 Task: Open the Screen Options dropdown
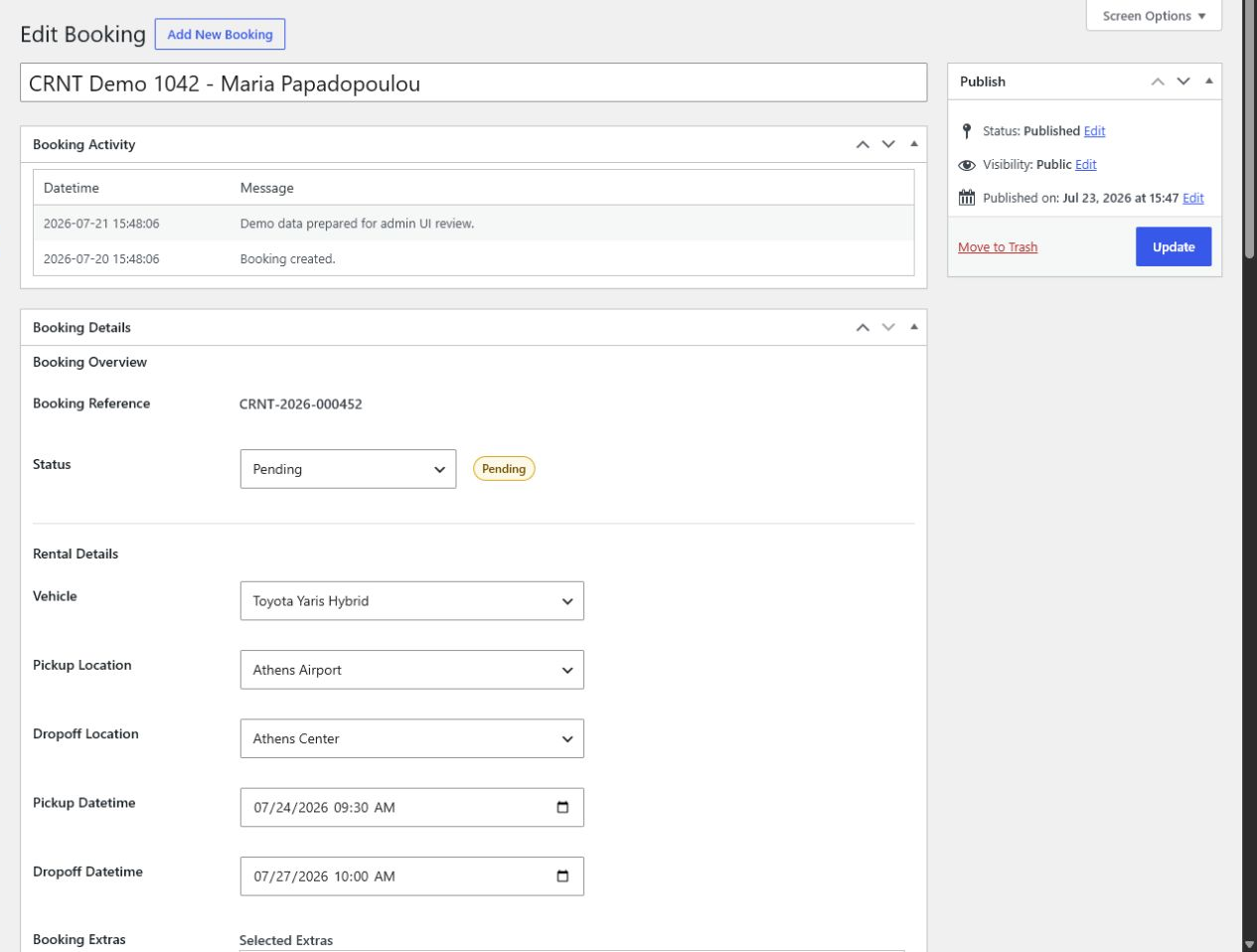tap(1154, 16)
